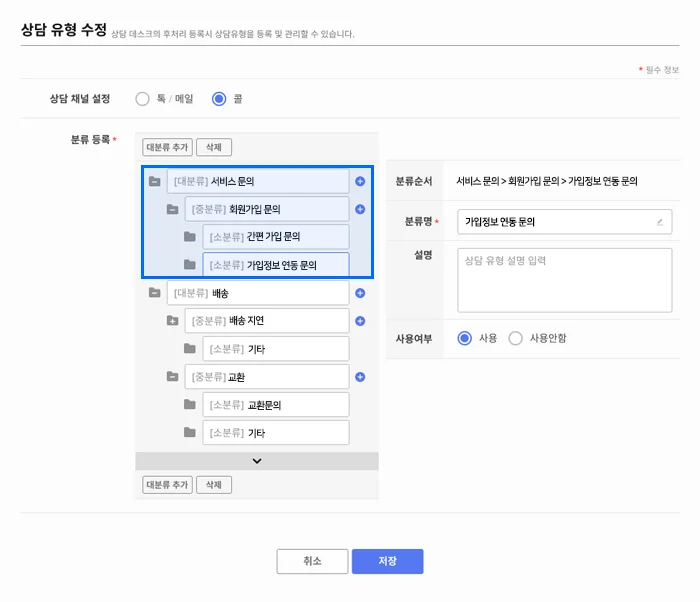Click the 분류순서 breadcrumb path text
Viewport: 700px width, 602px height.
tap(546, 181)
